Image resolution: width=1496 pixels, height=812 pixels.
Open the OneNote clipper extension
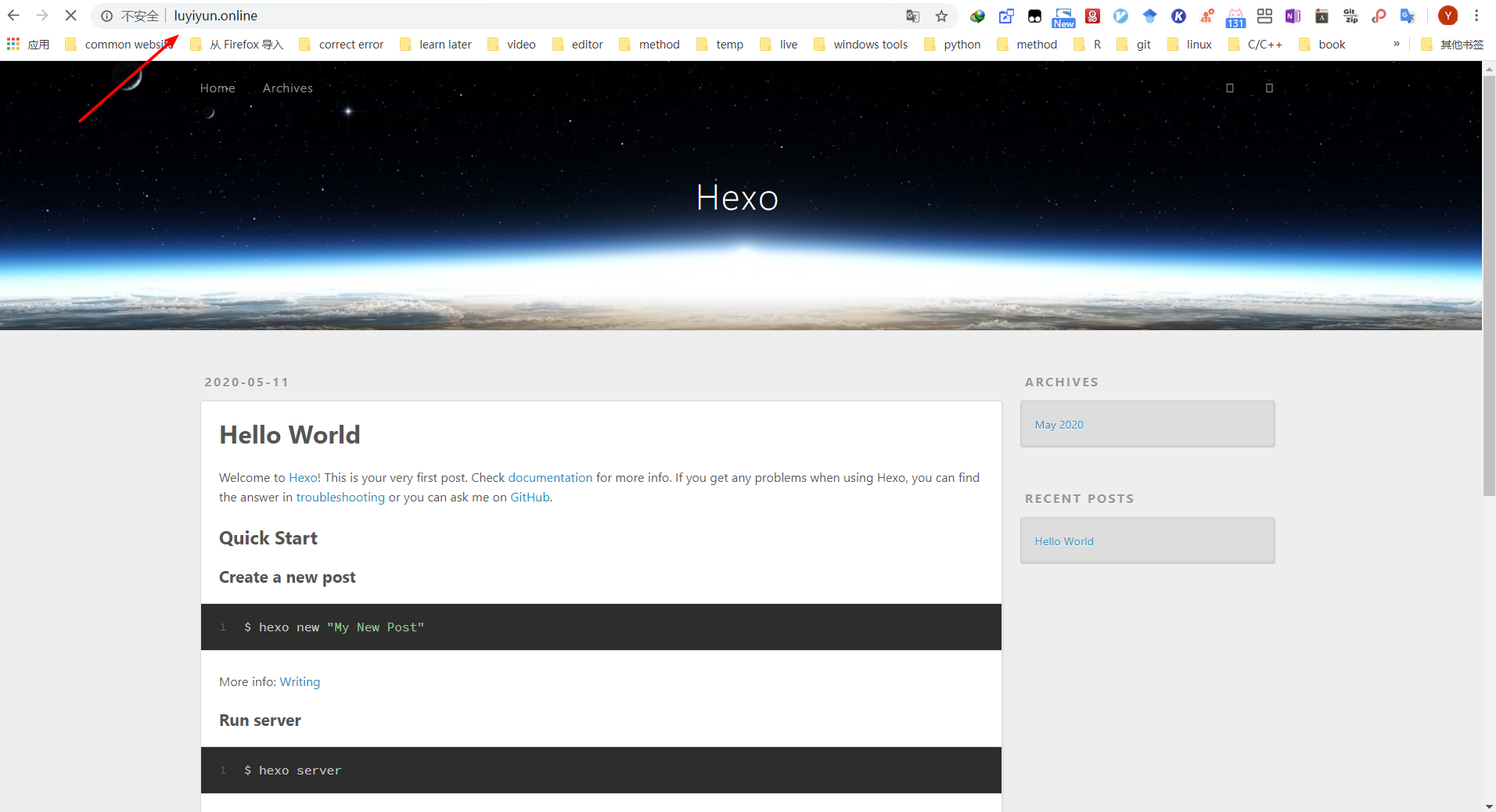pyautogui.click(x=1293, y=16)
